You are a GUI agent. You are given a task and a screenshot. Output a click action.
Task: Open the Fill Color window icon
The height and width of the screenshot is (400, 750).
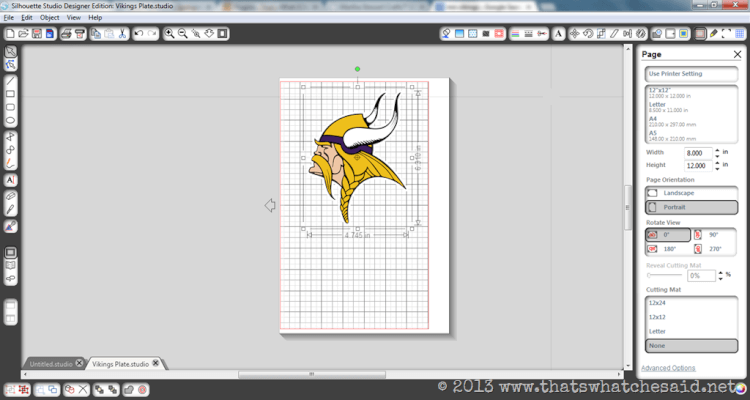point(446,33)
